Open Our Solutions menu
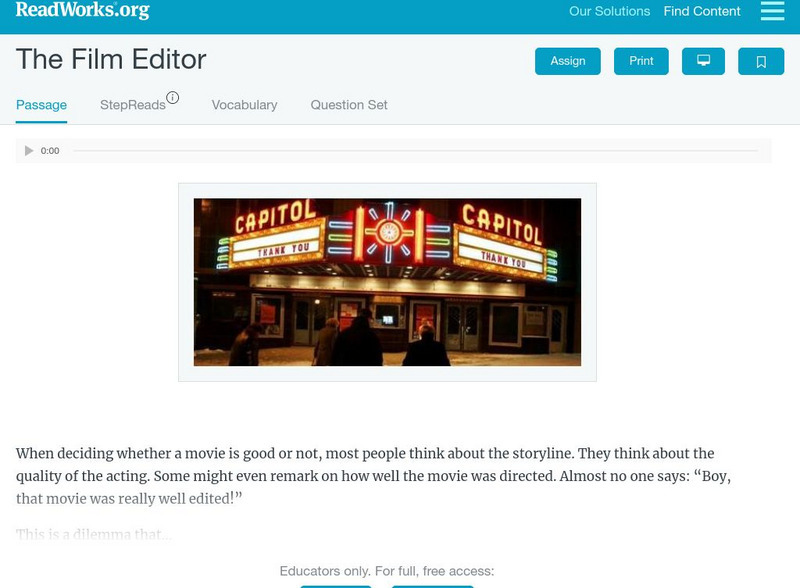800x588 pixels. pyautogui.click(x=609, y=11)
